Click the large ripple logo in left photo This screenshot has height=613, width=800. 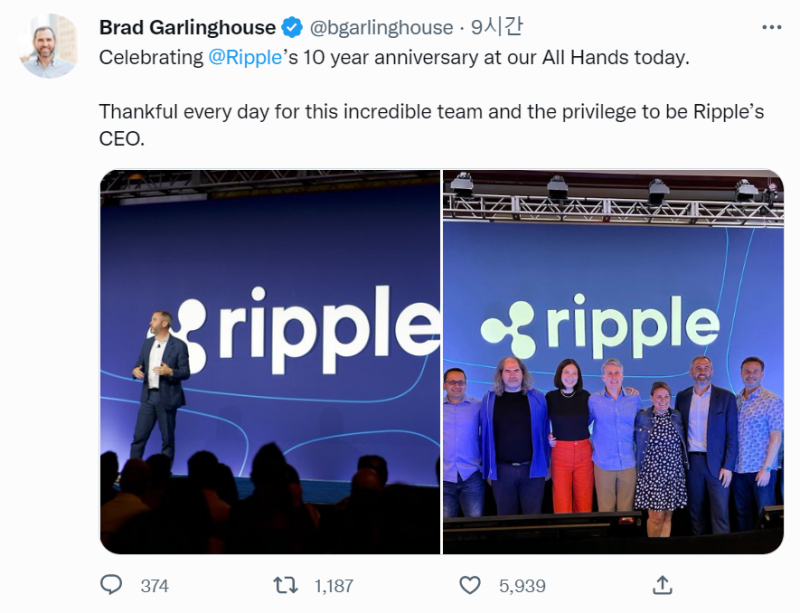[306, 330]
